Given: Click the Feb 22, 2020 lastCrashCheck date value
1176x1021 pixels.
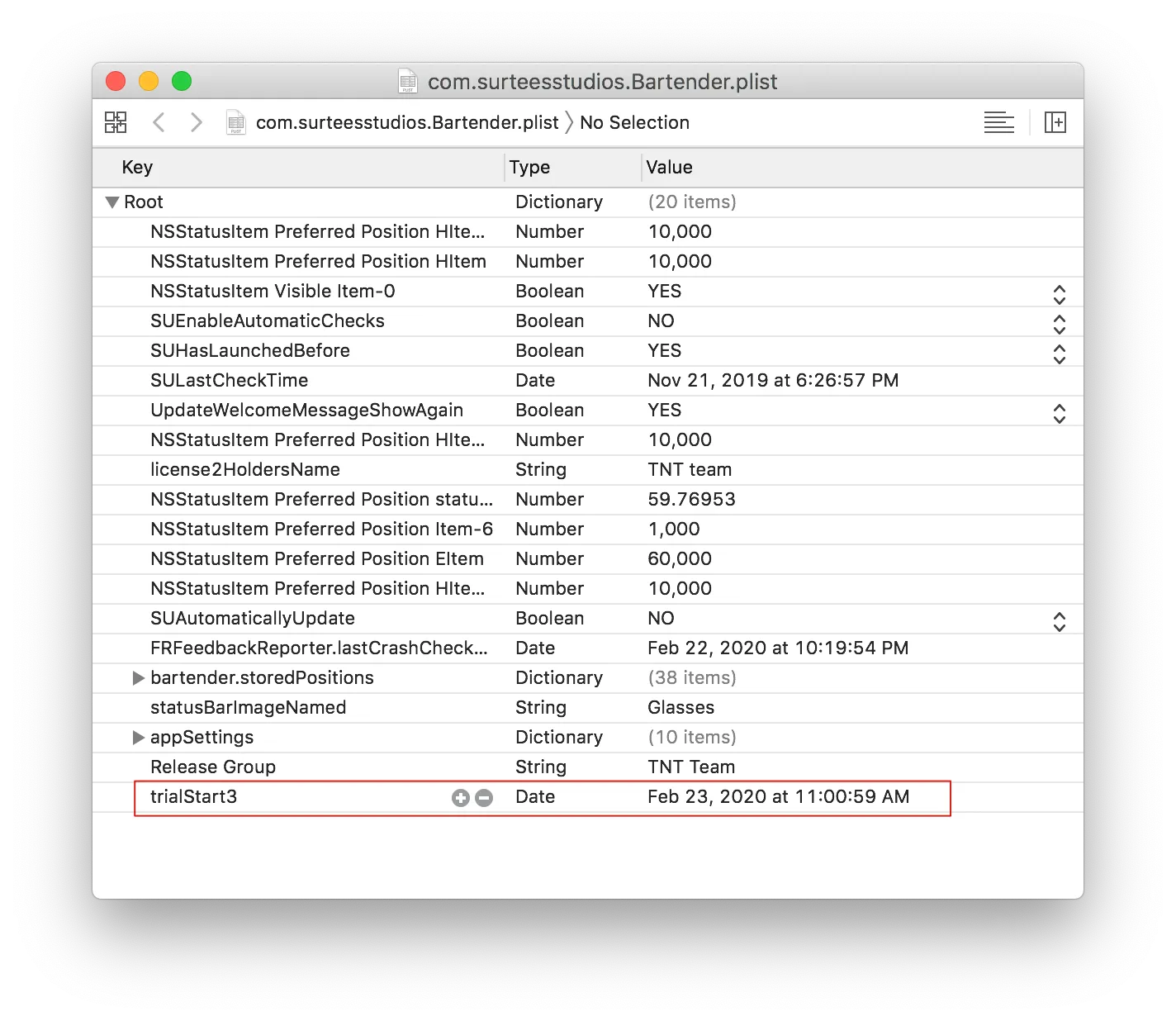Looking at the screenshot, I should click(x=778, y=648).
